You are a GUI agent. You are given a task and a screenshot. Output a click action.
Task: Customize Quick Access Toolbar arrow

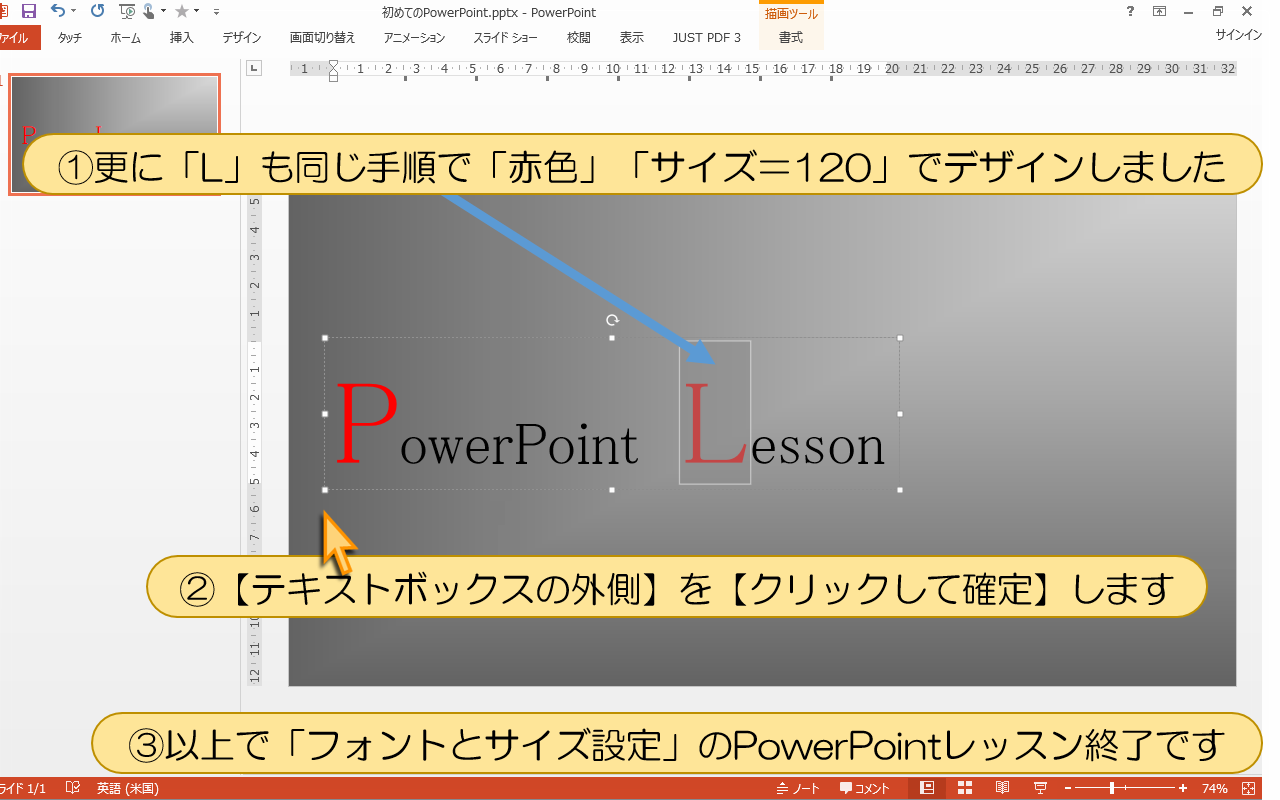tap(216, 12)
